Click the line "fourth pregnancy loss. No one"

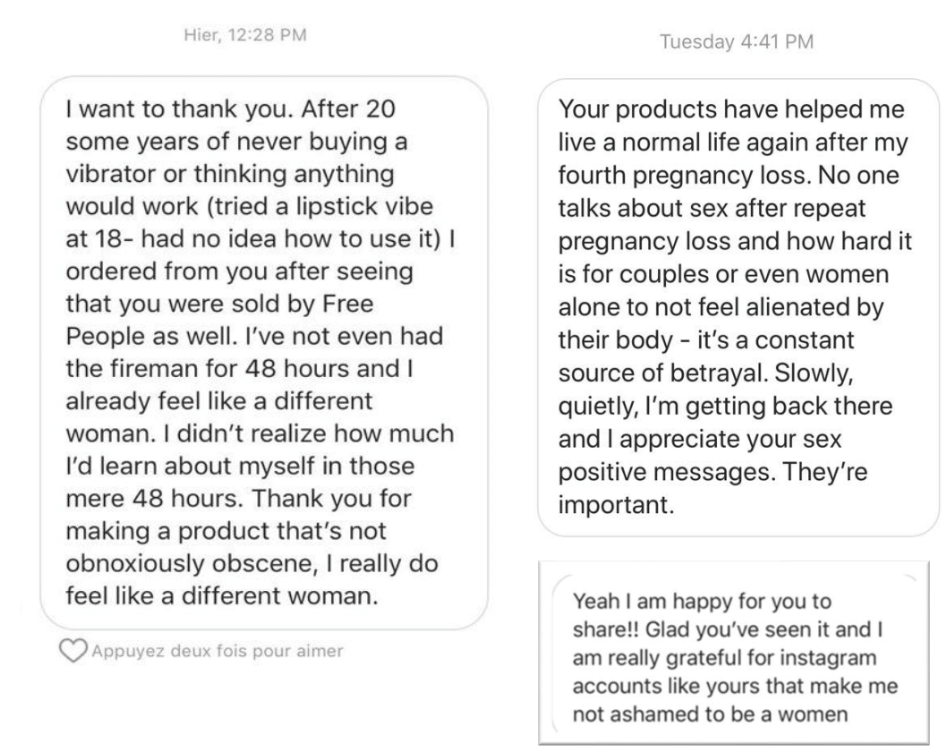[x=728, y=175]
